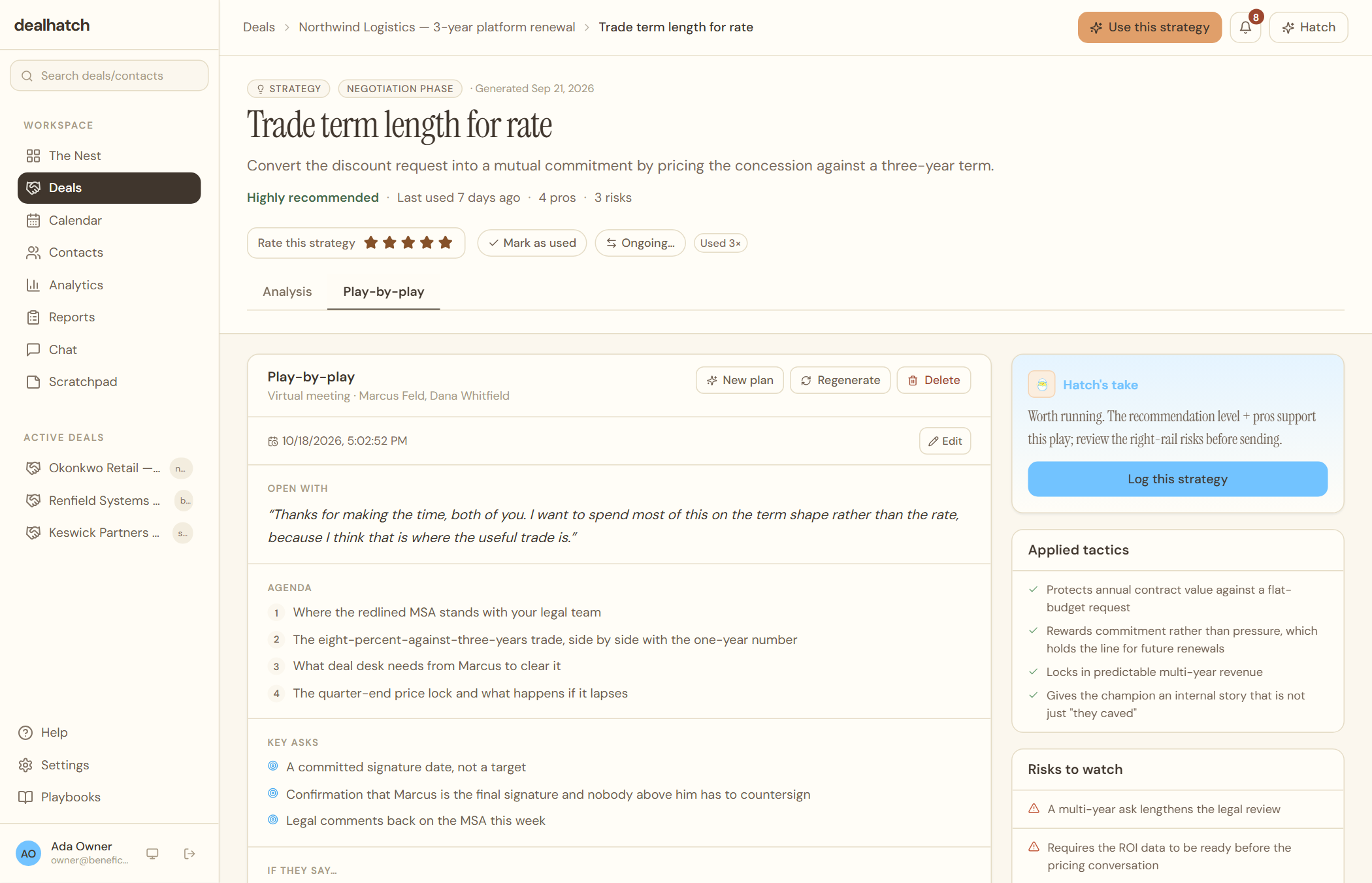This screenshot has width=1372, height=883.
Task: Switch to the Analysis tab
Action: [x=287, y=292]
